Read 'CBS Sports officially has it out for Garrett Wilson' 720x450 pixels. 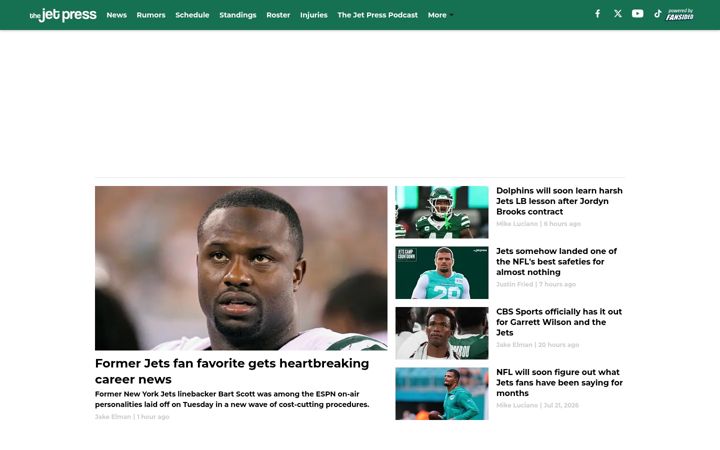[559, 322]
